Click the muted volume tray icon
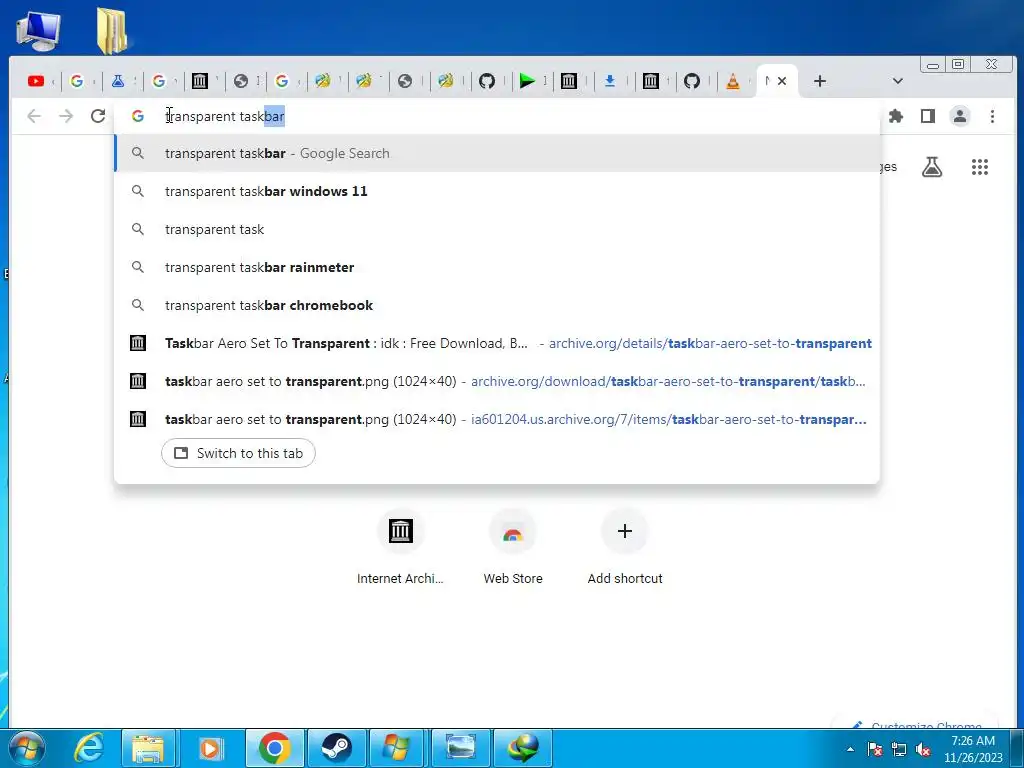Viewport: 1024px width, 768px height. click(923, 749)
